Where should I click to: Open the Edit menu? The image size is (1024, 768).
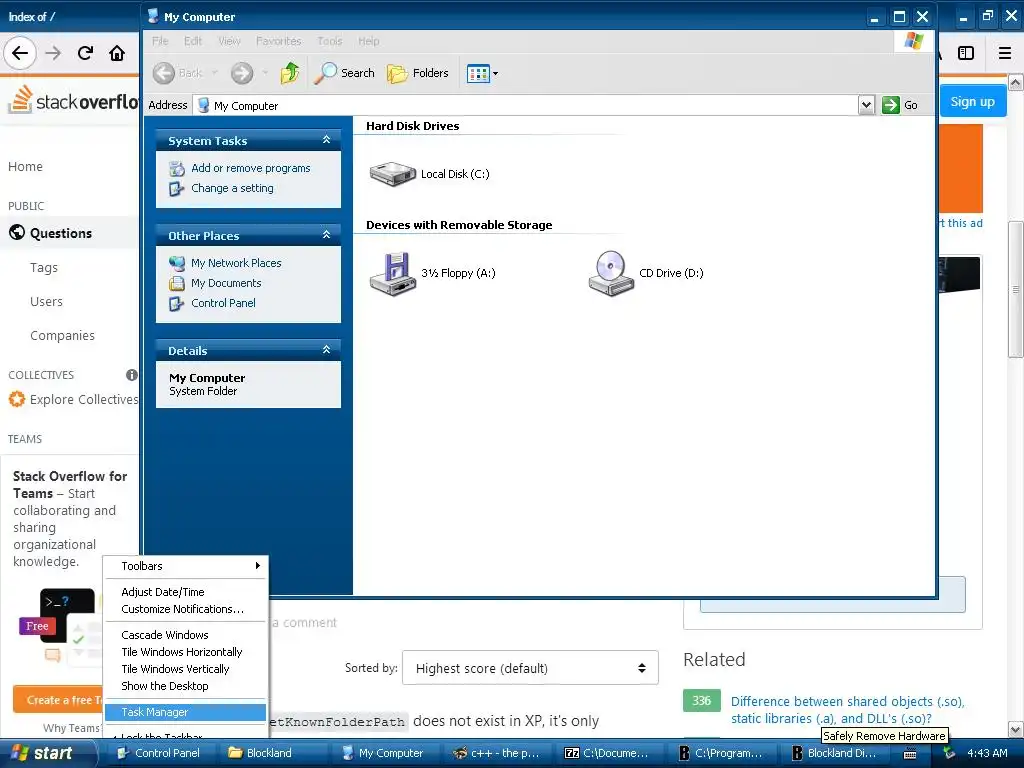click(x=193, y=41)
